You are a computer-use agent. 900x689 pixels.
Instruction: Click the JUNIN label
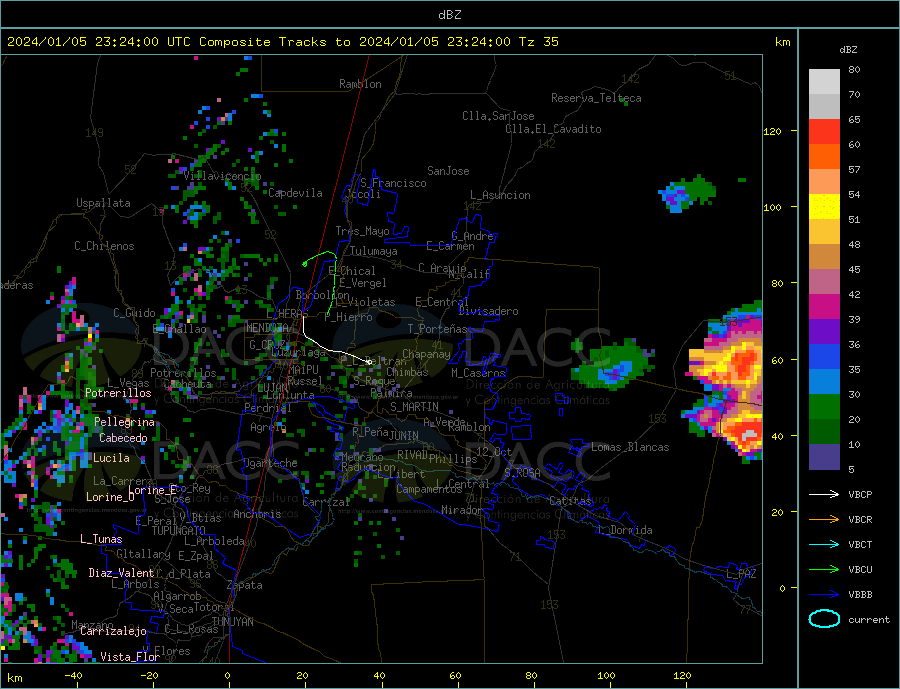click(404, 436)
